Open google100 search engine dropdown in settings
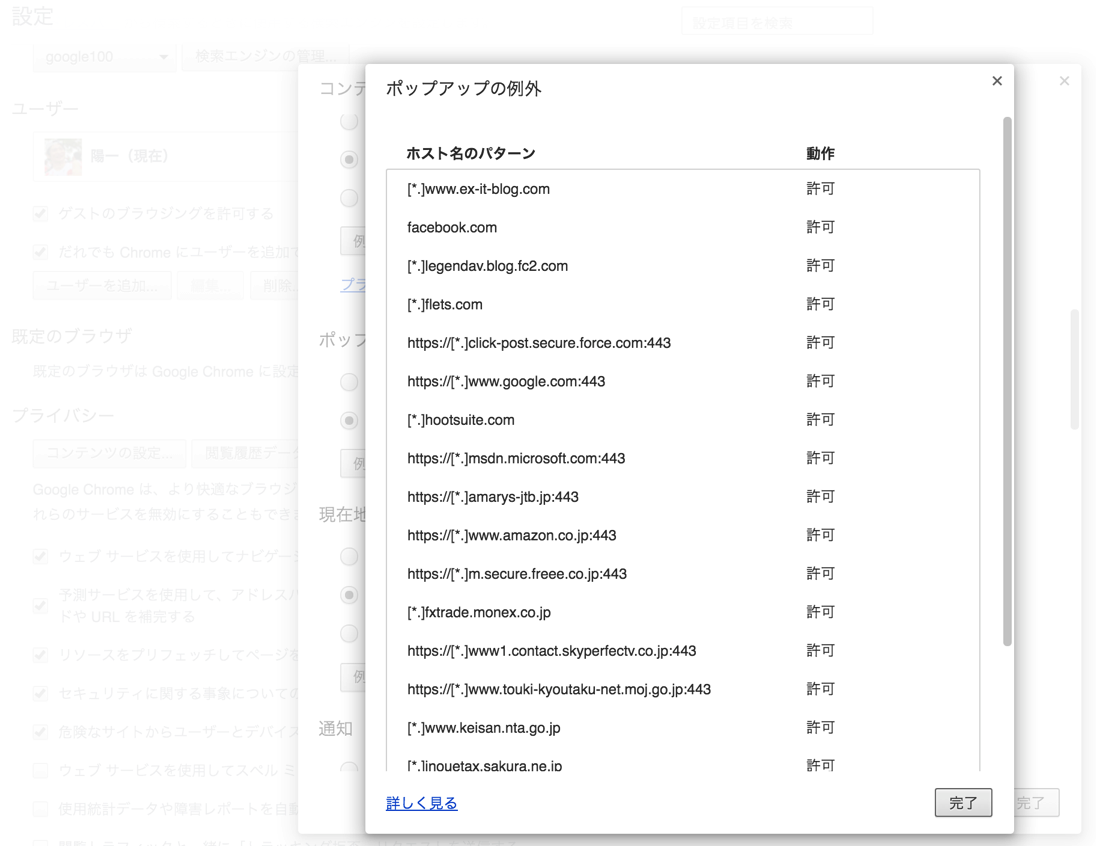 pyautogui.click(x=104, y=57)
